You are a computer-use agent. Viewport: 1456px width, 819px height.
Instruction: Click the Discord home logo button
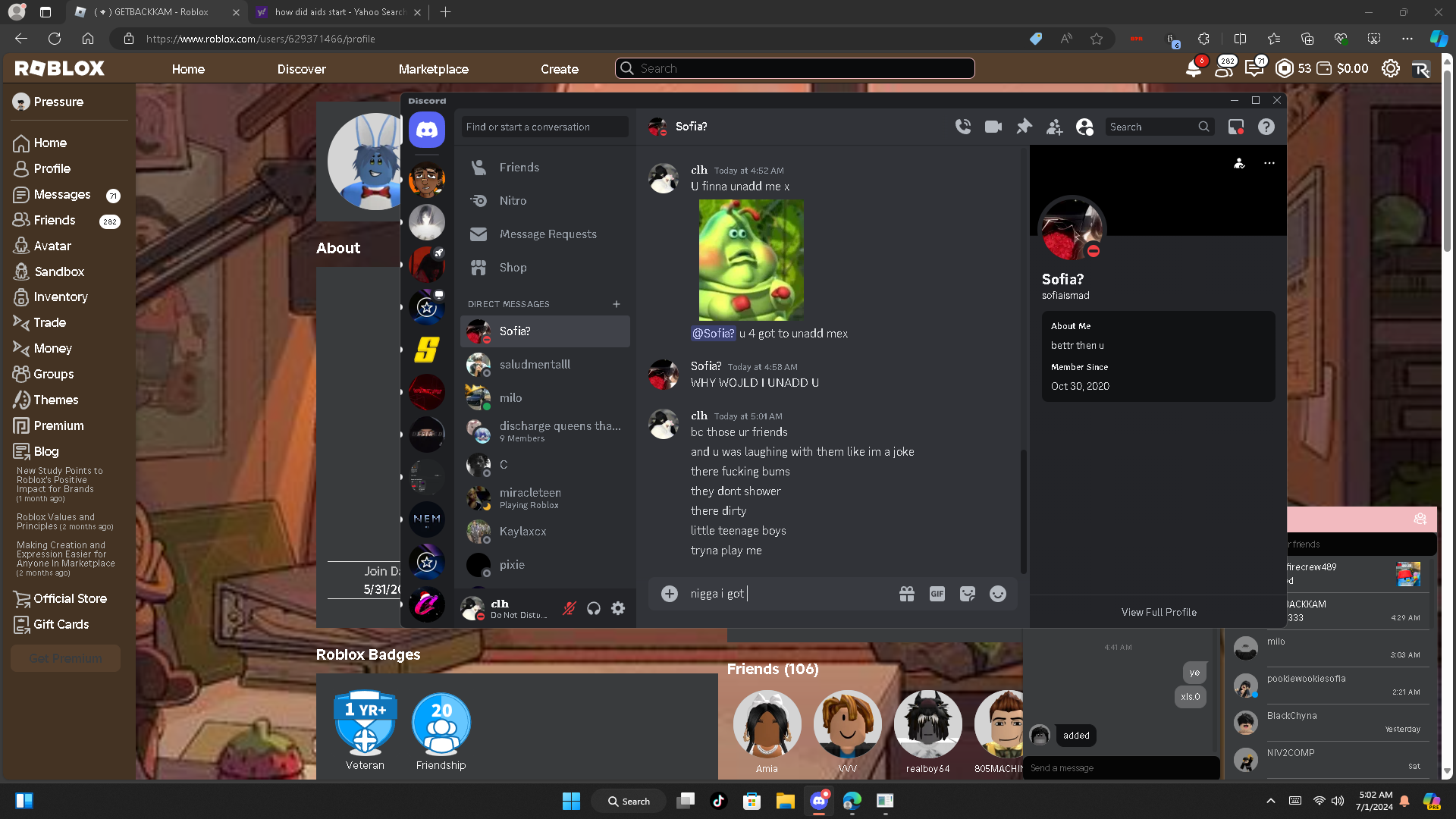(427, 130)
